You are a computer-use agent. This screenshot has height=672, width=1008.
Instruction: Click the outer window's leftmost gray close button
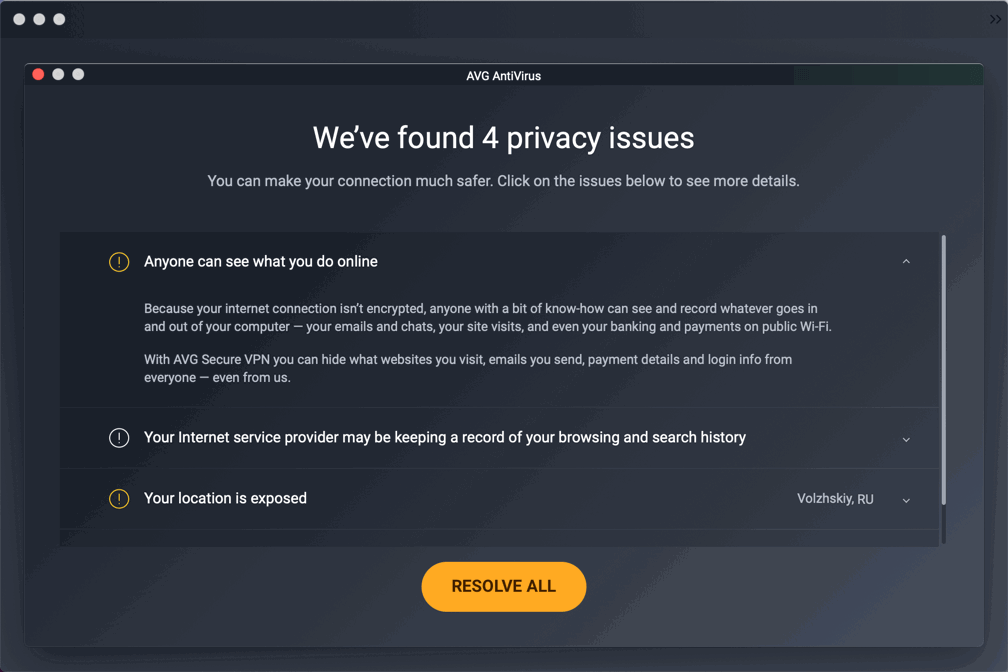pyautogui.click(x=19, y=19)
